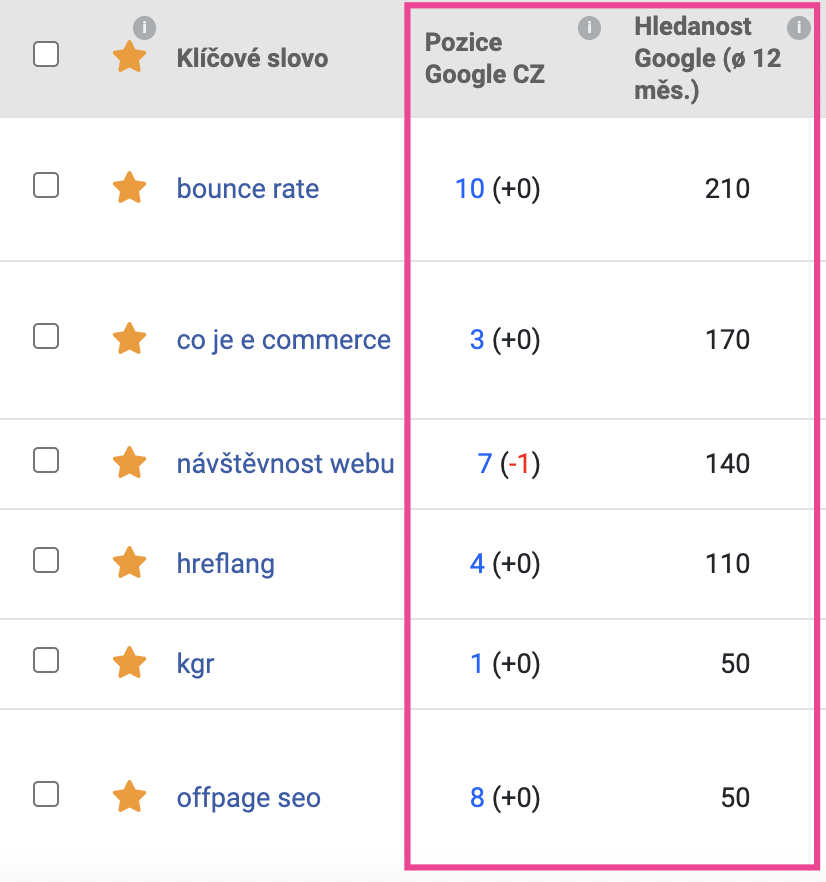Toggle the favorite star for co je e commerce
The height and width of the screenshot is (882, 826).
point(129,338)
